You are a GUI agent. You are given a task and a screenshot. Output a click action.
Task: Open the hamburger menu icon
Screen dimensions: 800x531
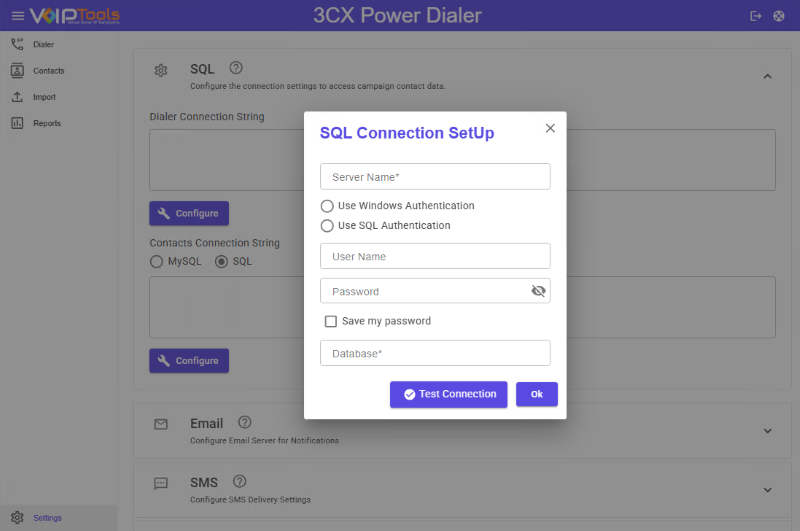(17, 16)
